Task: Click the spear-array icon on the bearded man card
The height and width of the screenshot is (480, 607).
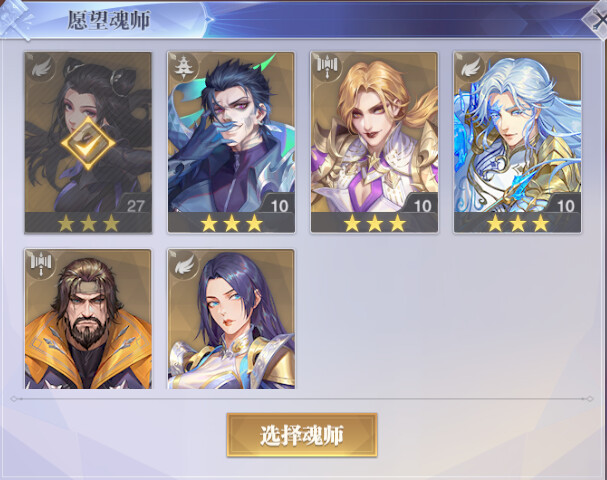Action: point(41,264)
